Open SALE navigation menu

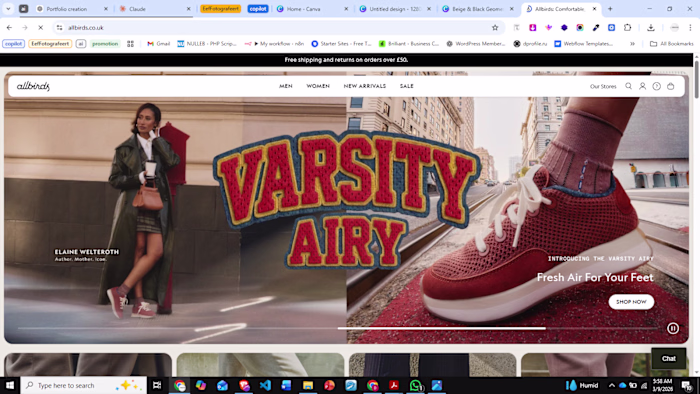(407, 86)
